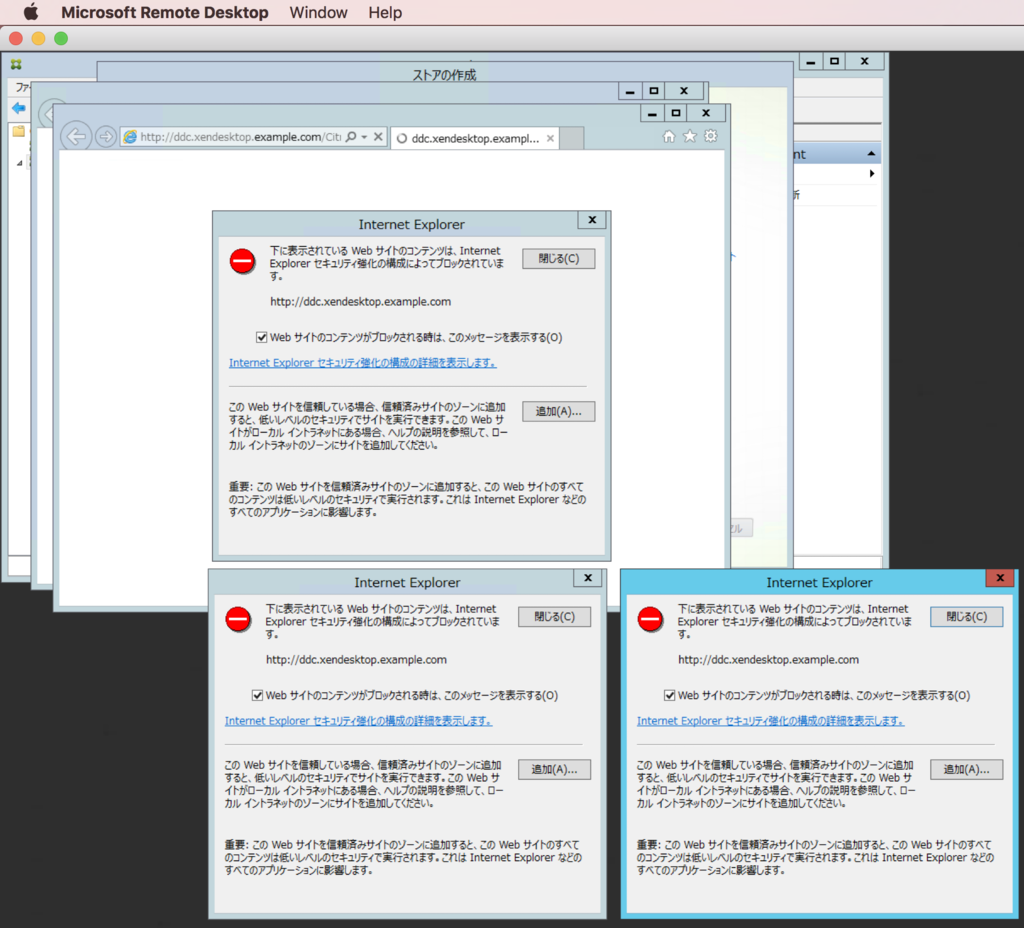Screen dimensions: 1024x928
Task: Close the gray inactive dialog below the browser
Action: (588, 578)
